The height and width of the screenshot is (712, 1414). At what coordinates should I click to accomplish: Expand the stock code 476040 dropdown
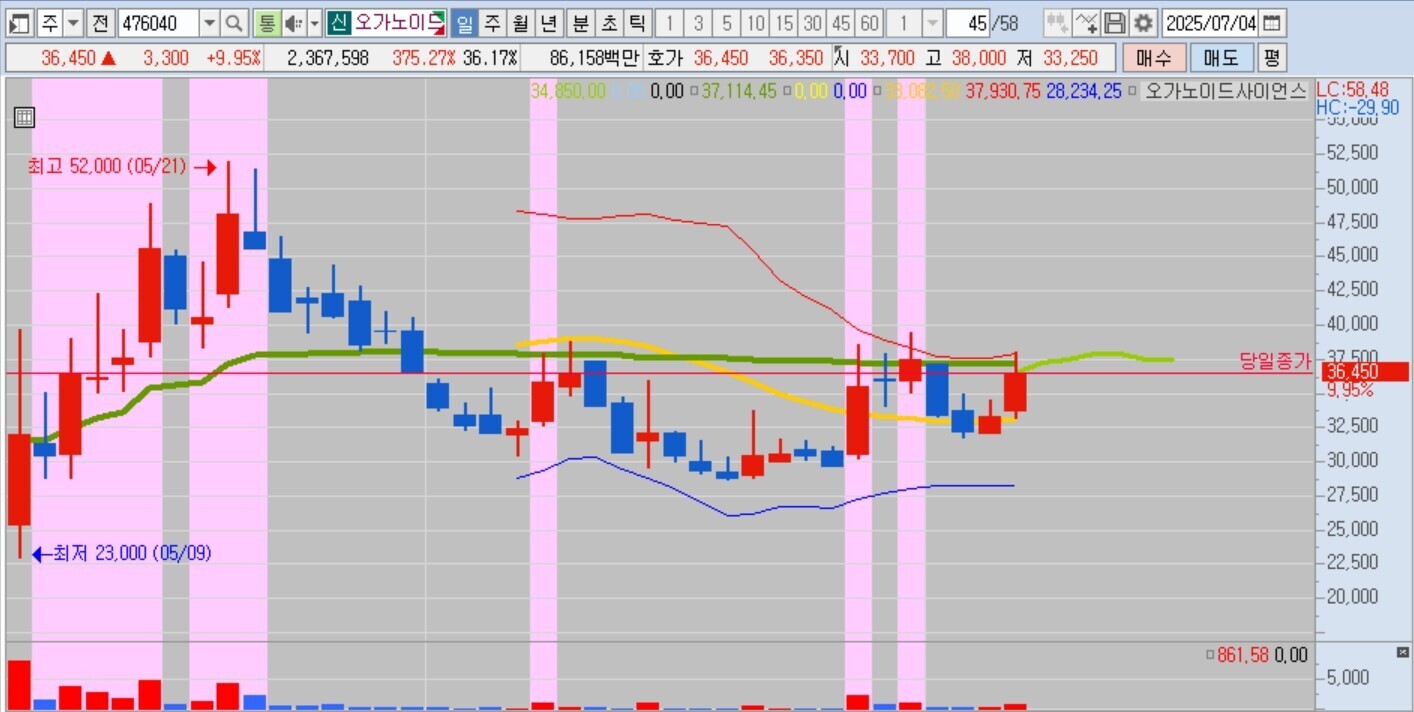[x=209, y=23]
